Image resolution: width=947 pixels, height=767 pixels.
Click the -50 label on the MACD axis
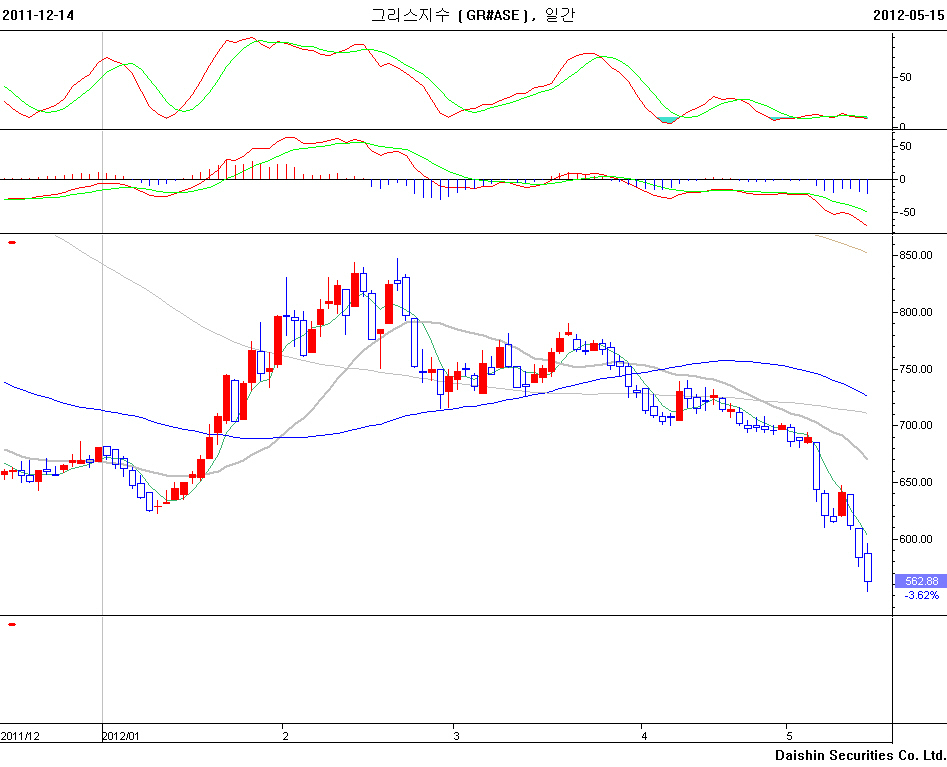(x=910, y=212)
